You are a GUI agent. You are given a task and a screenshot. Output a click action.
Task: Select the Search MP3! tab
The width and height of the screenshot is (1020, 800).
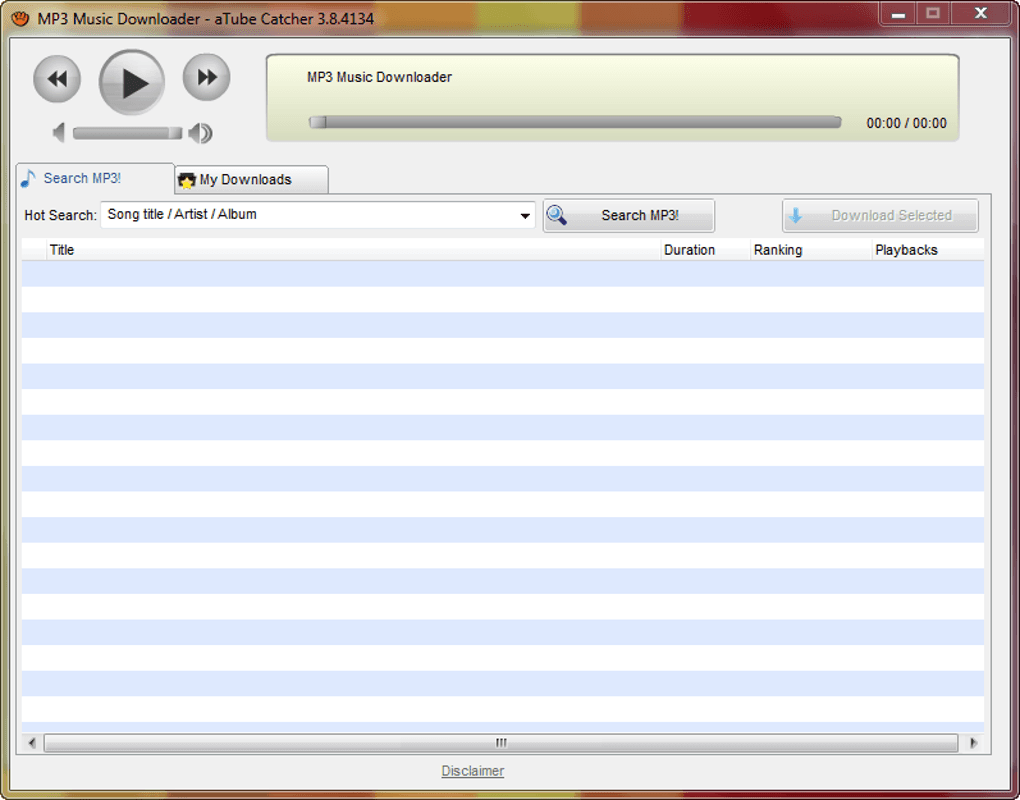click(95, 178)
